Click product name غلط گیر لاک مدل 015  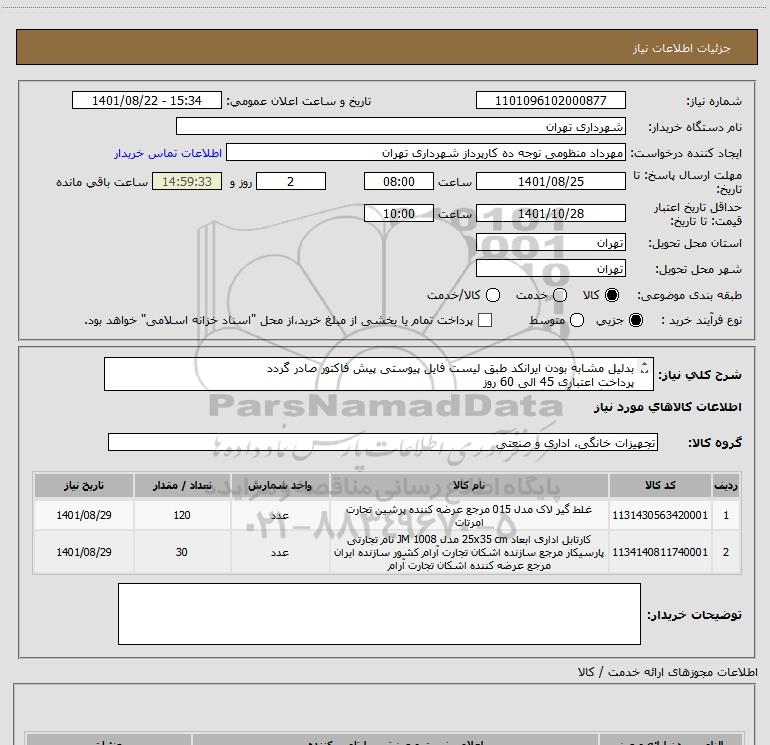click(x=469, y=516)
